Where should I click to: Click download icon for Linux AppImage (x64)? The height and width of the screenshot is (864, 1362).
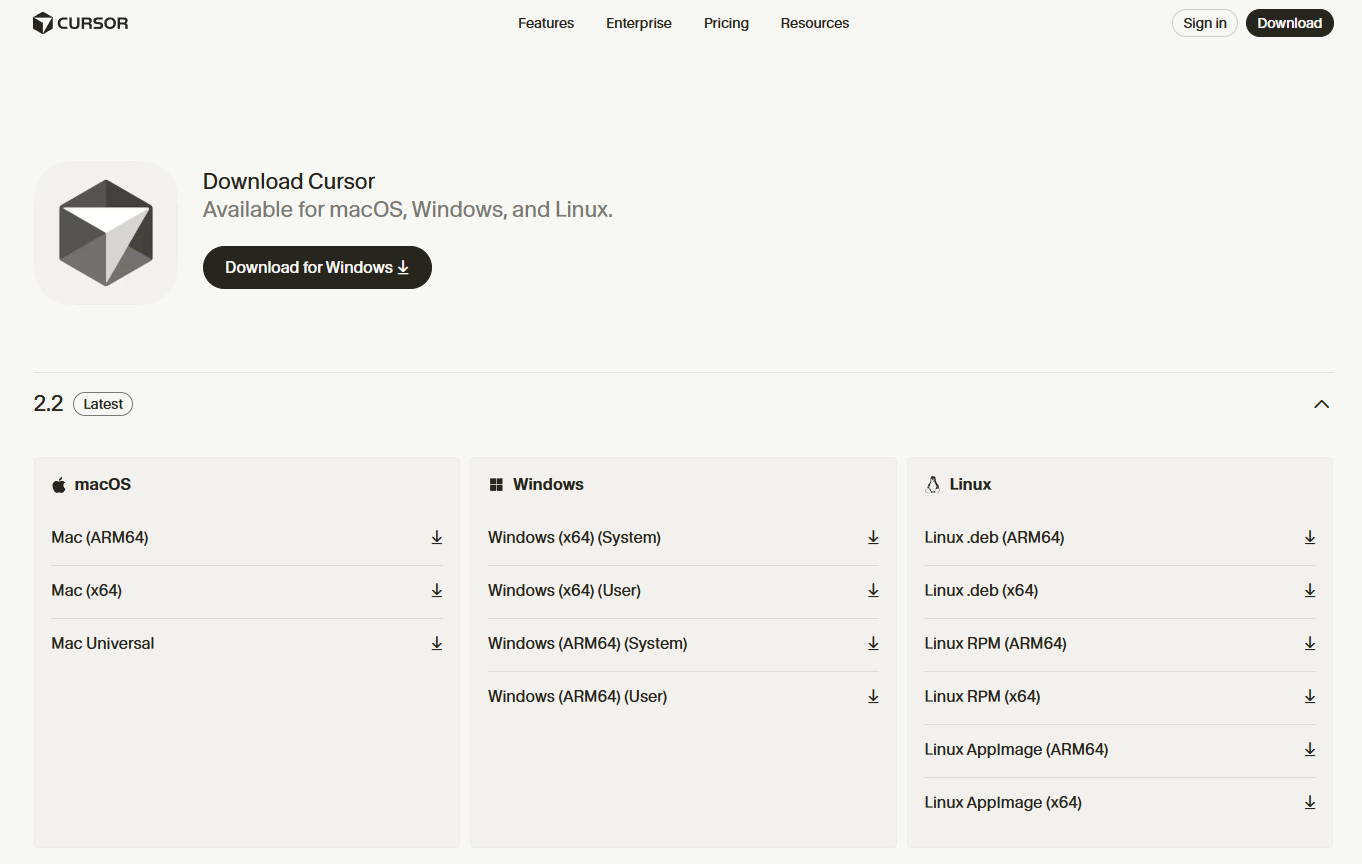coord(1310,803)
